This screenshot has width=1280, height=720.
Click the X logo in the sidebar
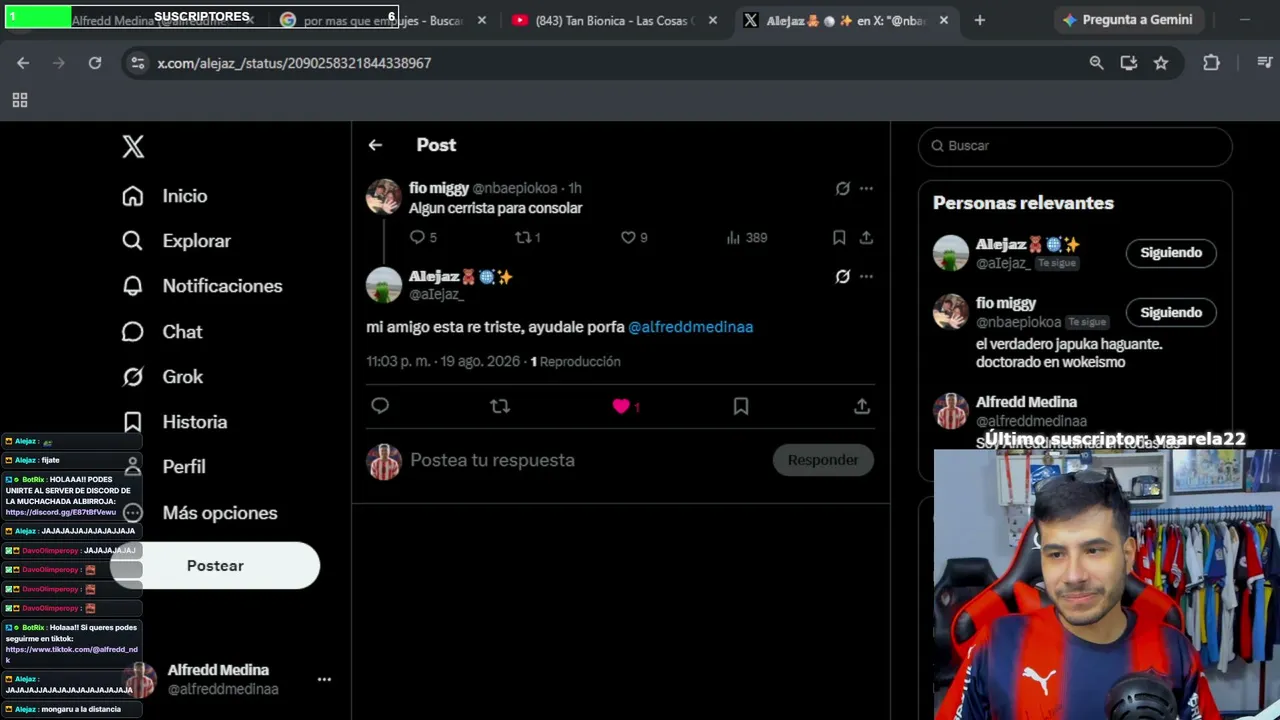click(x=133, y=147)
